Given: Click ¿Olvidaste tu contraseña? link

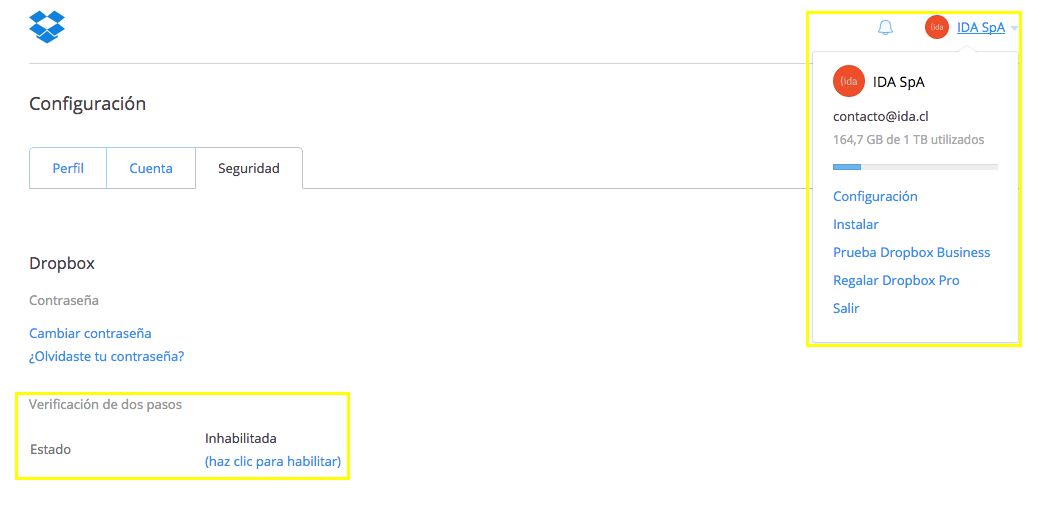Looking at the screenshot, I should pyautogui.click(x=106, y=356).
